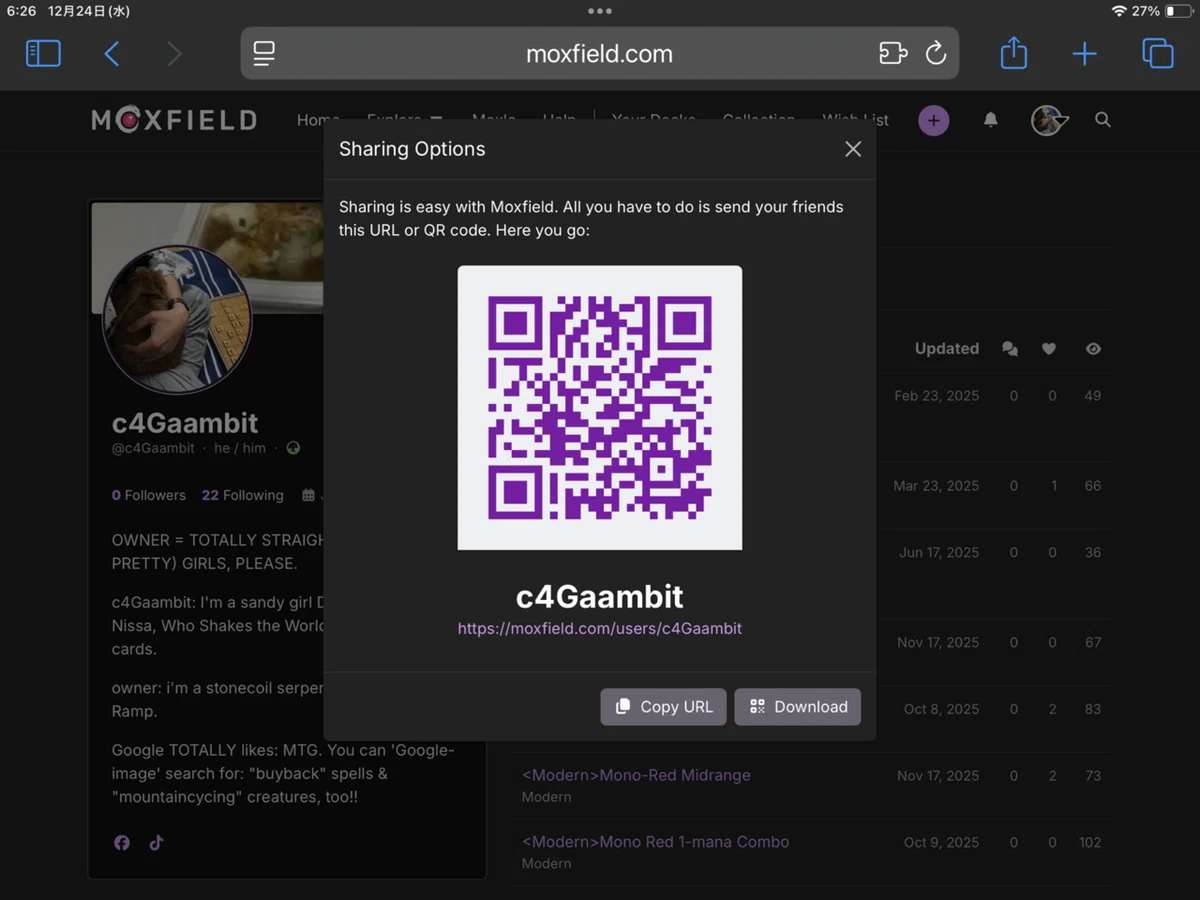Click the moxfield.com address field
Viewport: 1200px width, 900px height.
pyautogui.click(x=599, y=53)
